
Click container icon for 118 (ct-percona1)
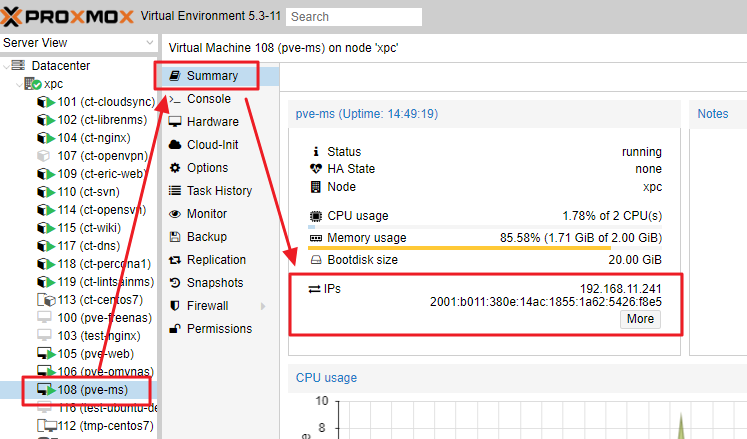pyautogui.click(x=46, y=264)
